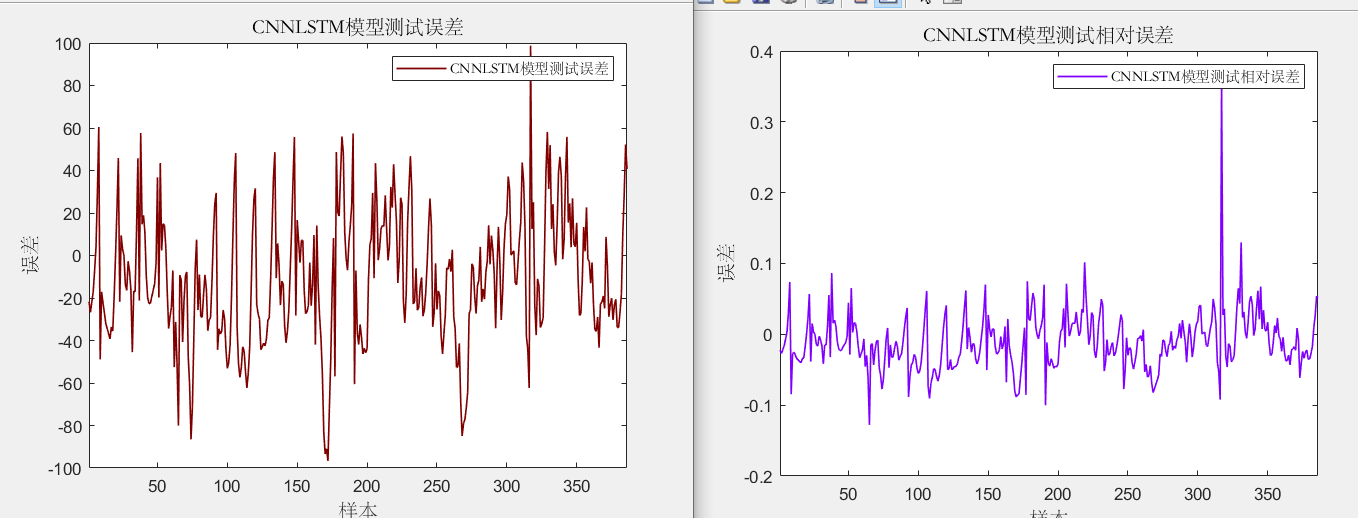Viewport: 1358px width, 518px height.
Task: Select the right plot's legend text CNNLSTM模型测试相对误差
Action: point(1206,76)
